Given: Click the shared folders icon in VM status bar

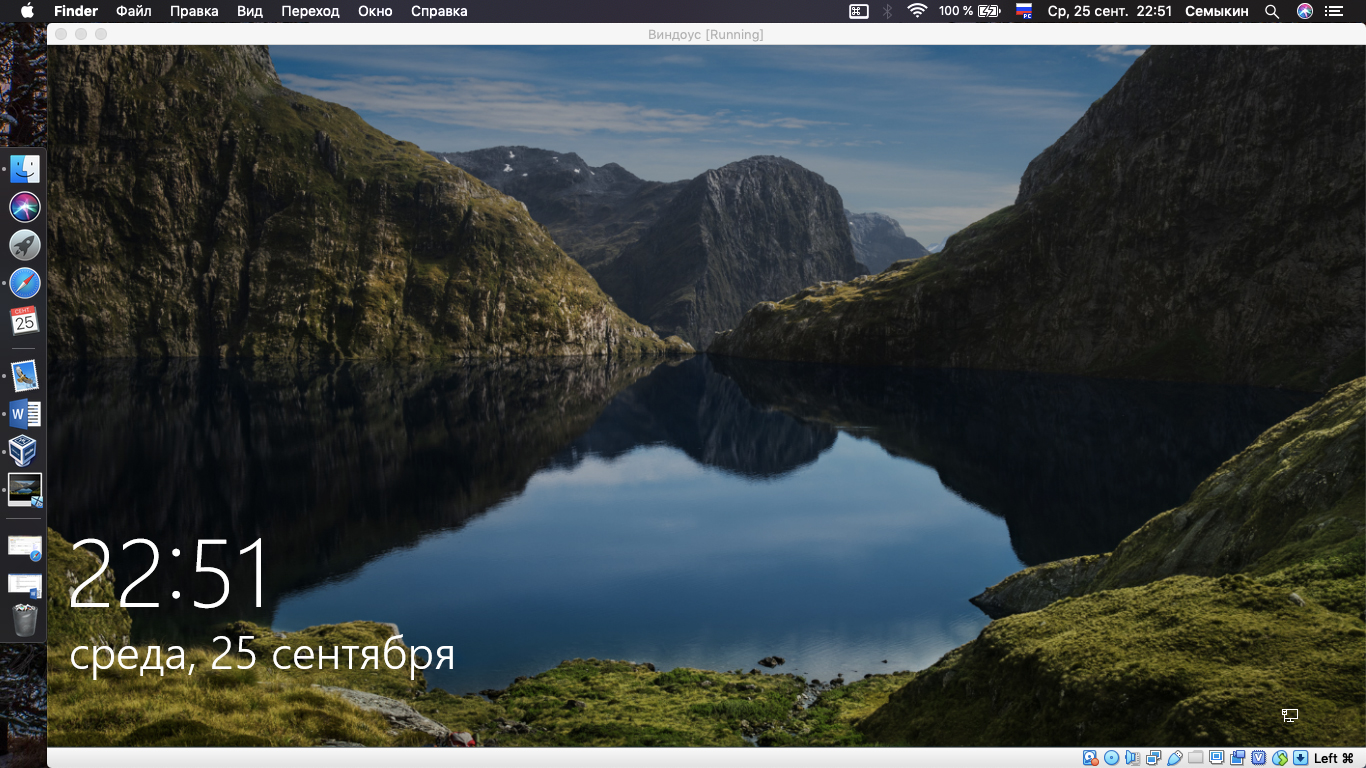Looking at the screenshot, I should pos(1194,759).
